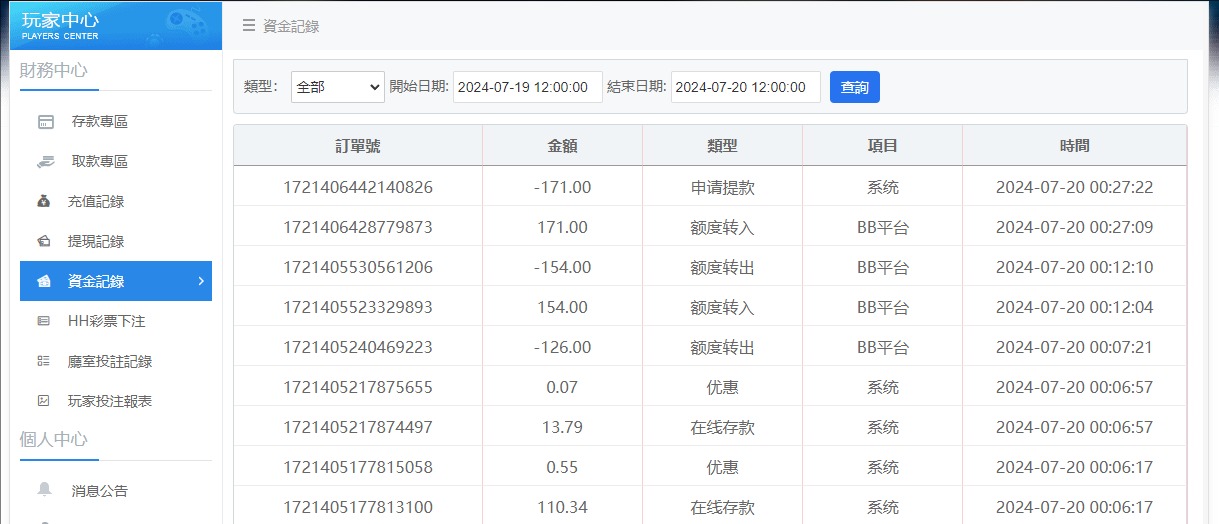The image size is (1219, 524).
Task: Open the 存款專區 menu item
Action: (99, 122)
